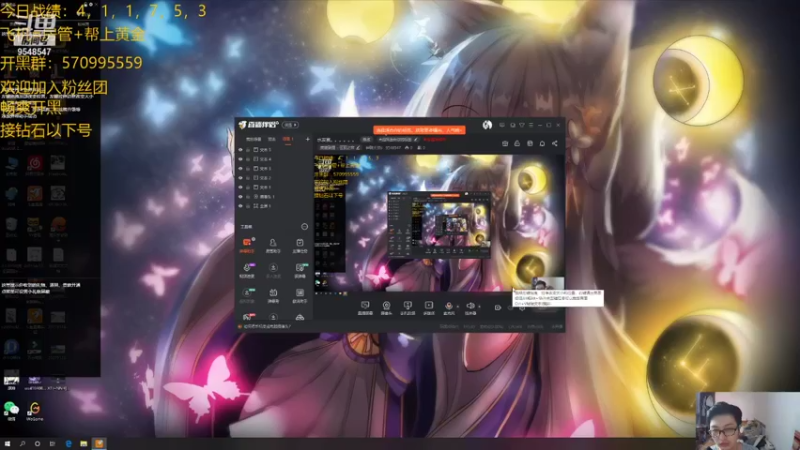Lock the 全屏 1 layer
This screenshot has height=450, width=800.
(248, 206)
